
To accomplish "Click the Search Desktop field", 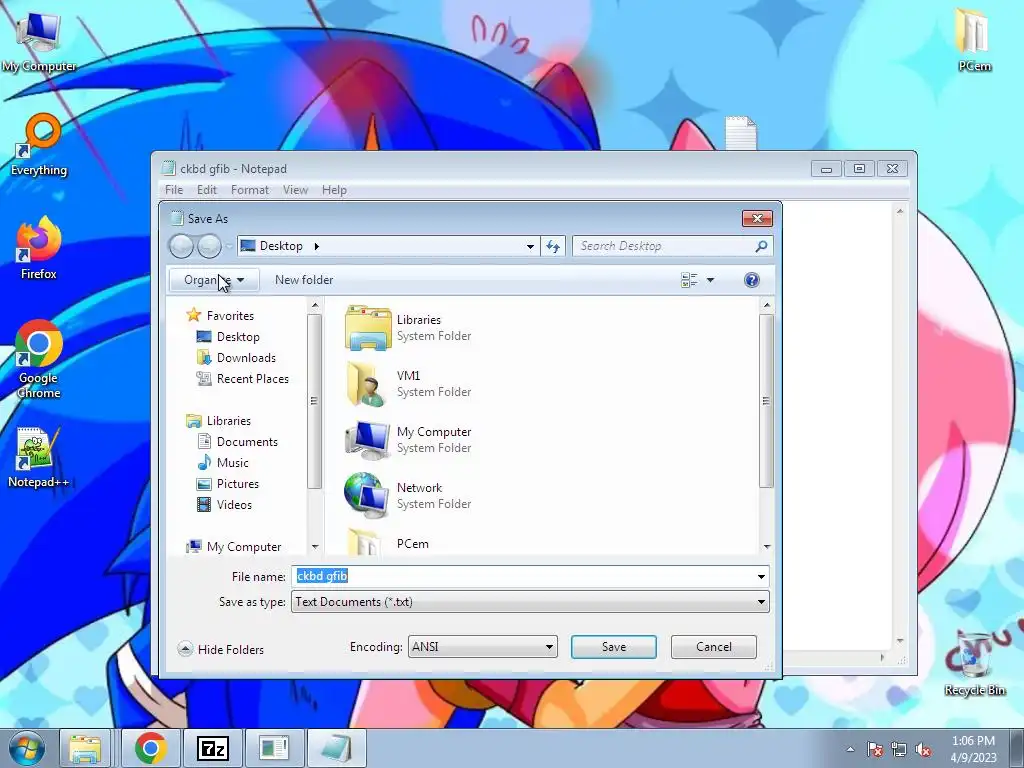I will pyautogui.click(x=673, y=246).
